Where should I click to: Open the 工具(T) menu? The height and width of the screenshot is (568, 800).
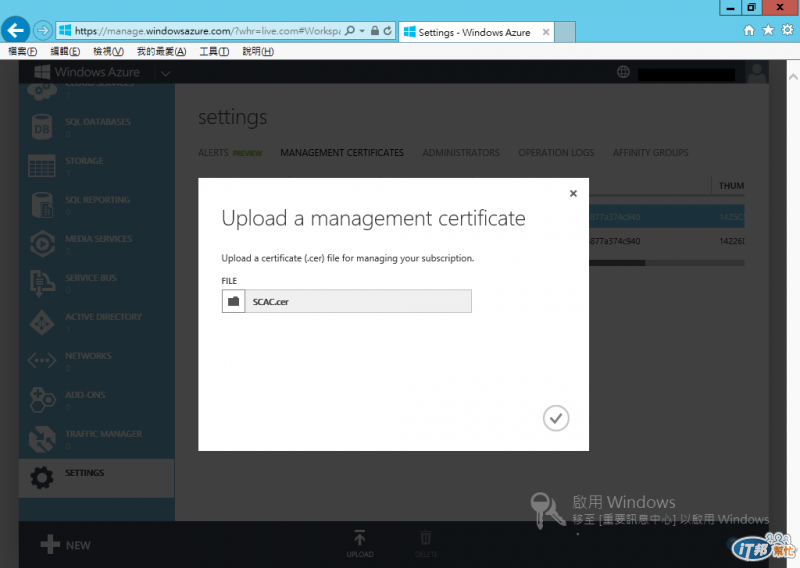click(214, 52)
